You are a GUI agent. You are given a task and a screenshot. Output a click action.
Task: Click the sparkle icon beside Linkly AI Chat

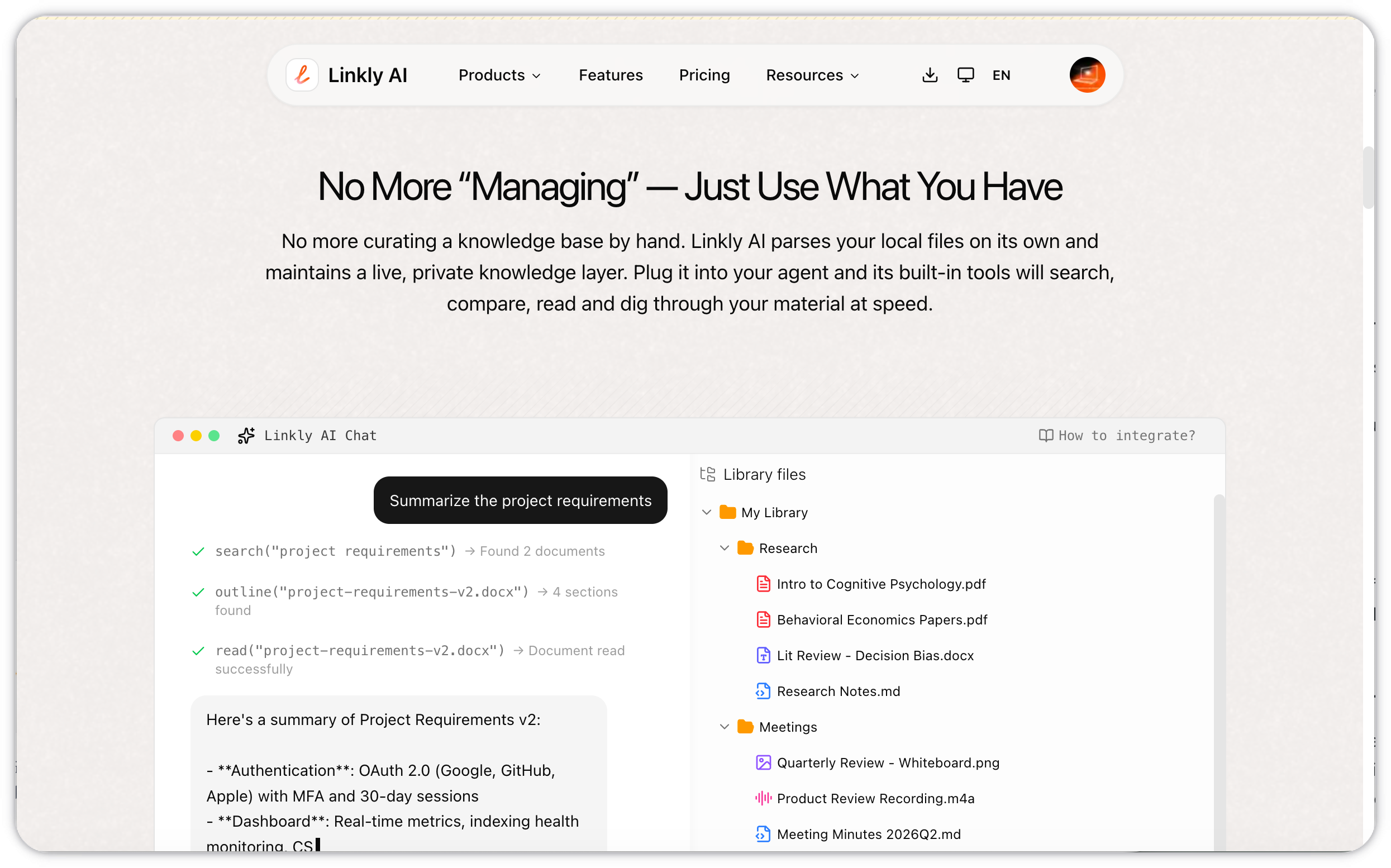tap(246, 436)
